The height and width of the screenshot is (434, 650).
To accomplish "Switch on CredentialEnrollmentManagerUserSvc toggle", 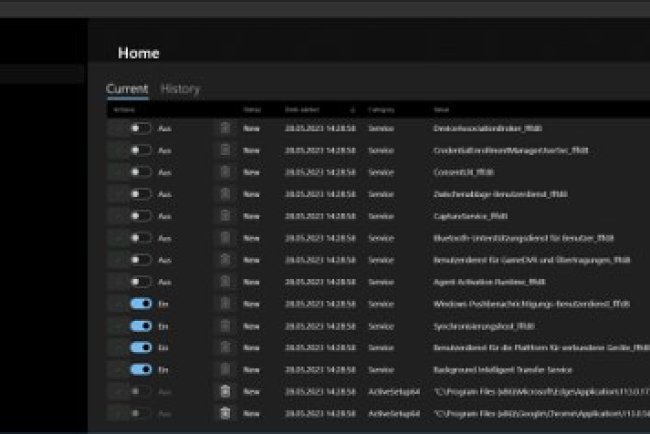I will coord(141,150).
